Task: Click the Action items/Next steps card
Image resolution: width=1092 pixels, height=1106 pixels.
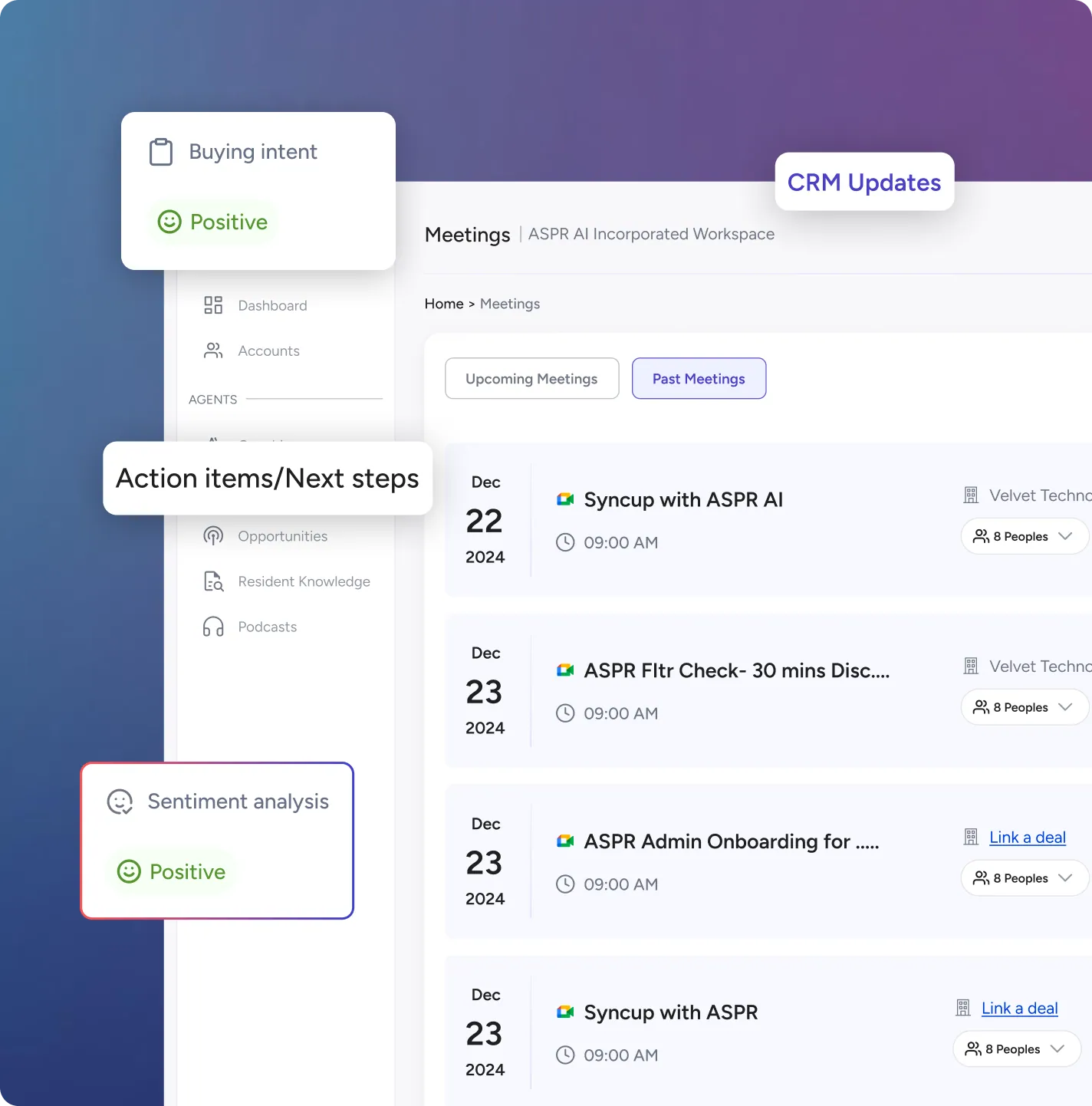Action: click(x=268, y=478)
